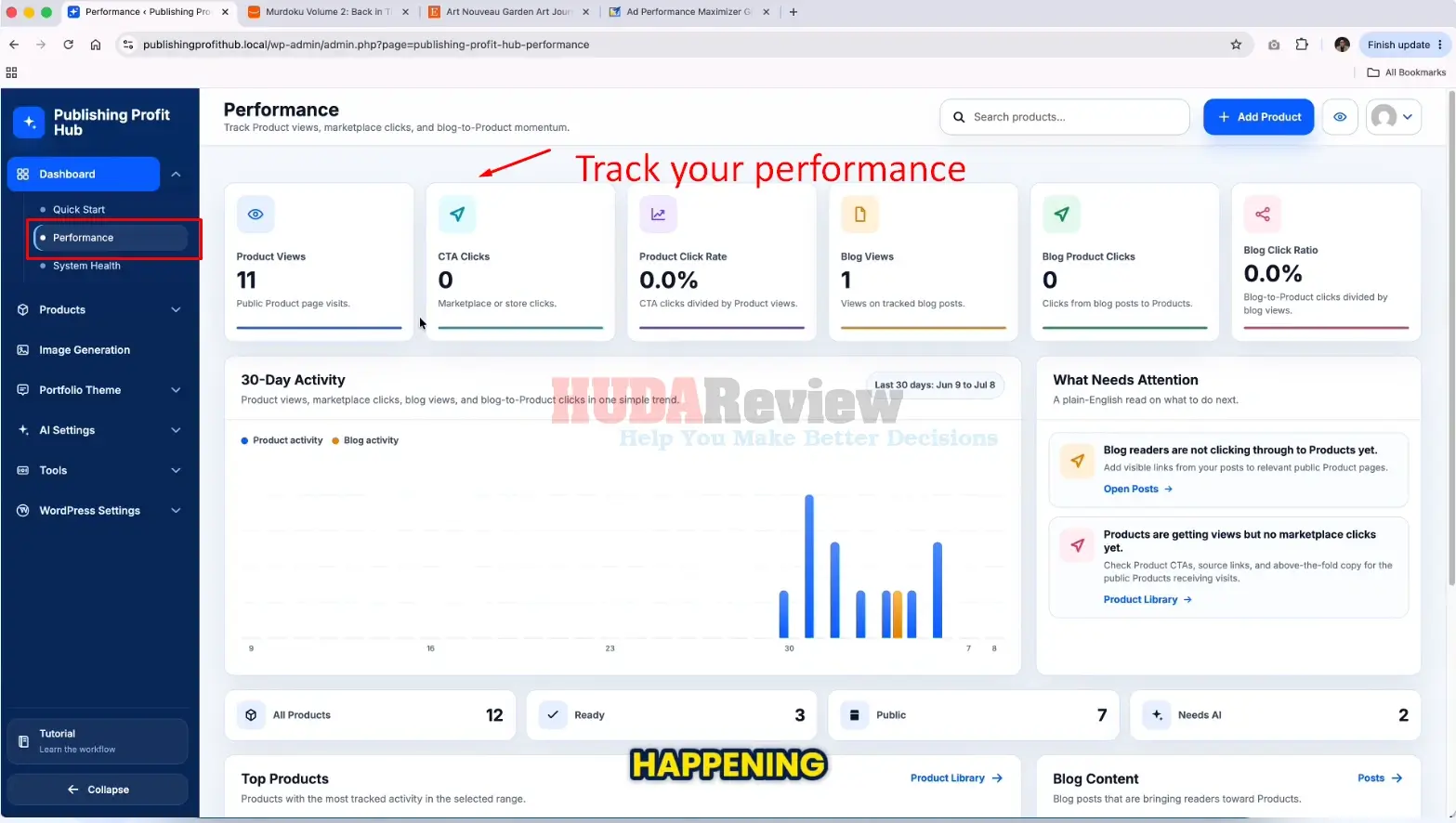Open Product Library link beside Top Products
This screenshot has height=823, width=1456.
point(956,778)
